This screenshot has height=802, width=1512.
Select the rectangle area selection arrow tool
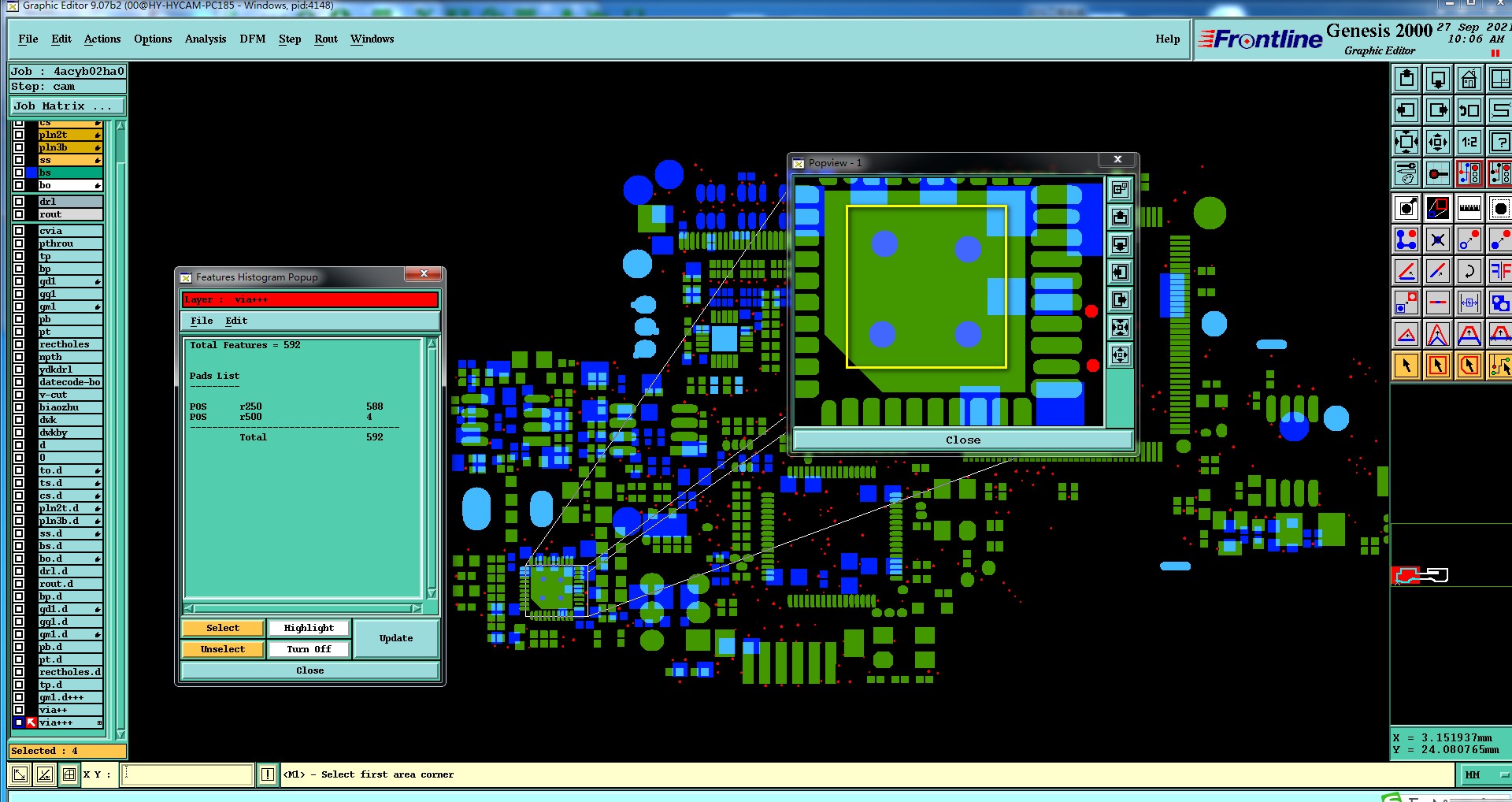point(1438,366)
